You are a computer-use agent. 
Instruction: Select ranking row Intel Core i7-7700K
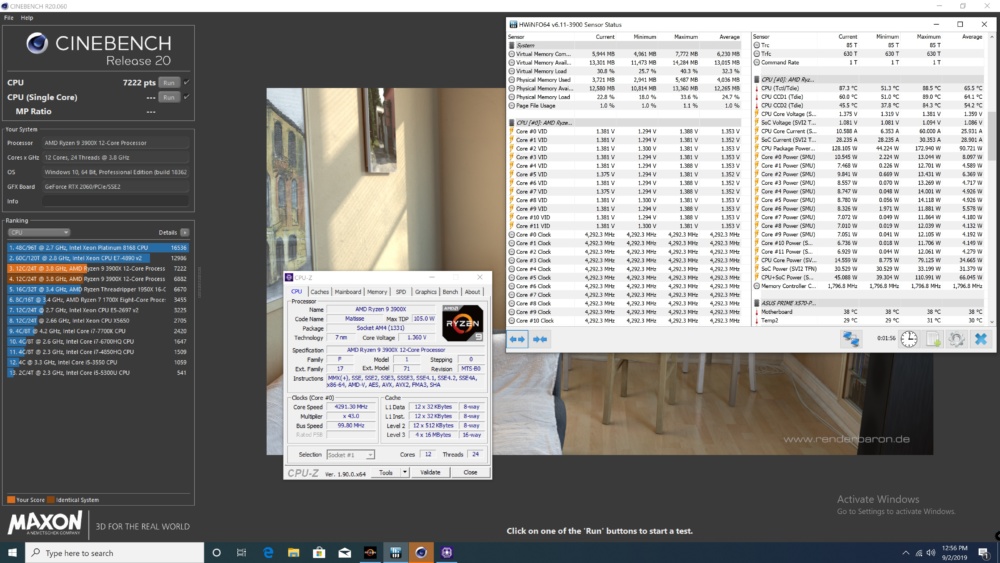pos(98,331)
